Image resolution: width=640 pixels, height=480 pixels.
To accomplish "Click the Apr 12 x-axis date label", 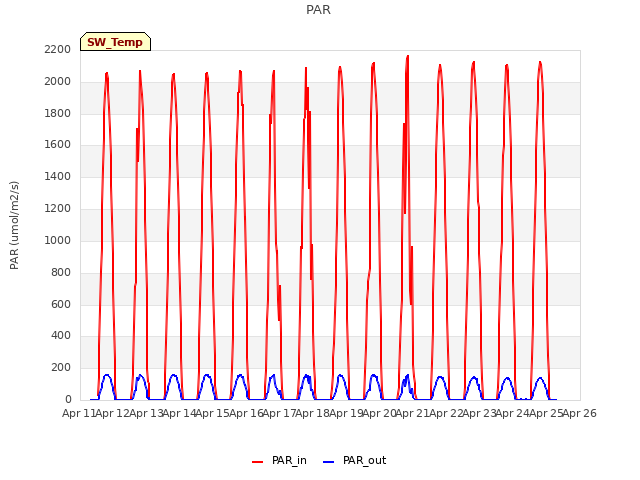I will (113, 413).
